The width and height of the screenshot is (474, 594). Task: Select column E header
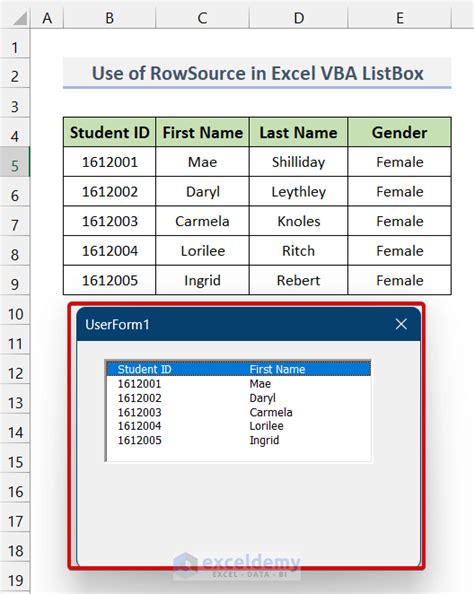point(400,17)
